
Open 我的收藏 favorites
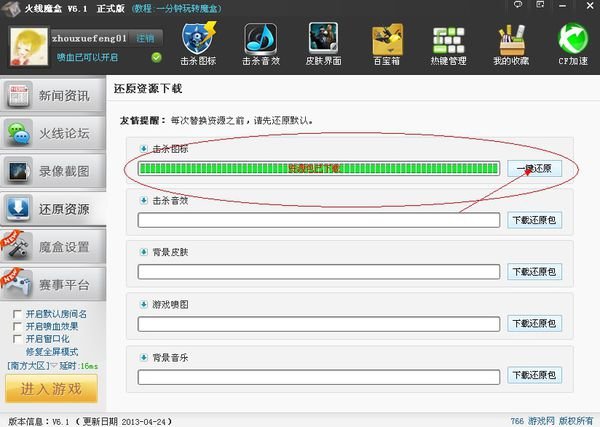(511, 45)
